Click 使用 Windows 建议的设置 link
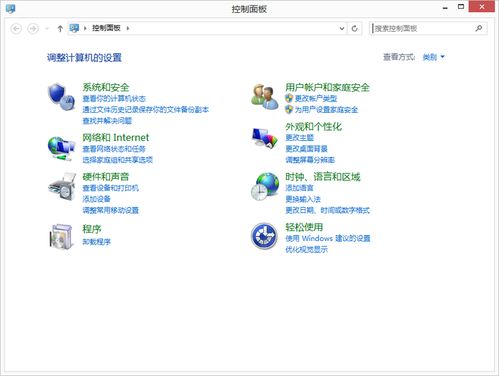The image size is (499, 376). click(328, 238)
